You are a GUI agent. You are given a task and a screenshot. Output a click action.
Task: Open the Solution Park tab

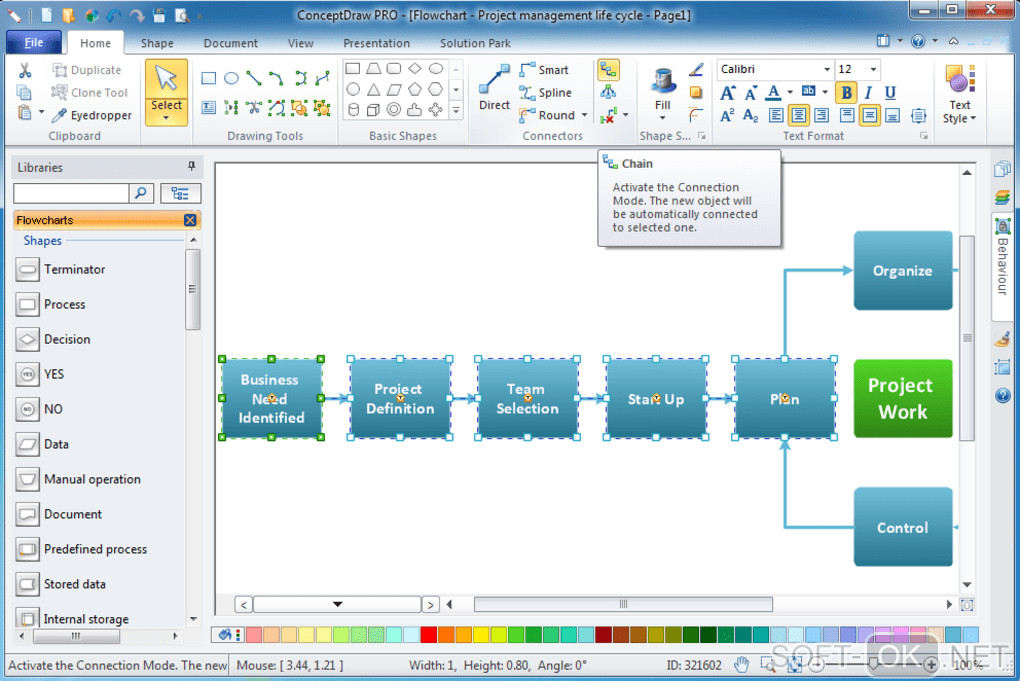click(x=475, y=43)
